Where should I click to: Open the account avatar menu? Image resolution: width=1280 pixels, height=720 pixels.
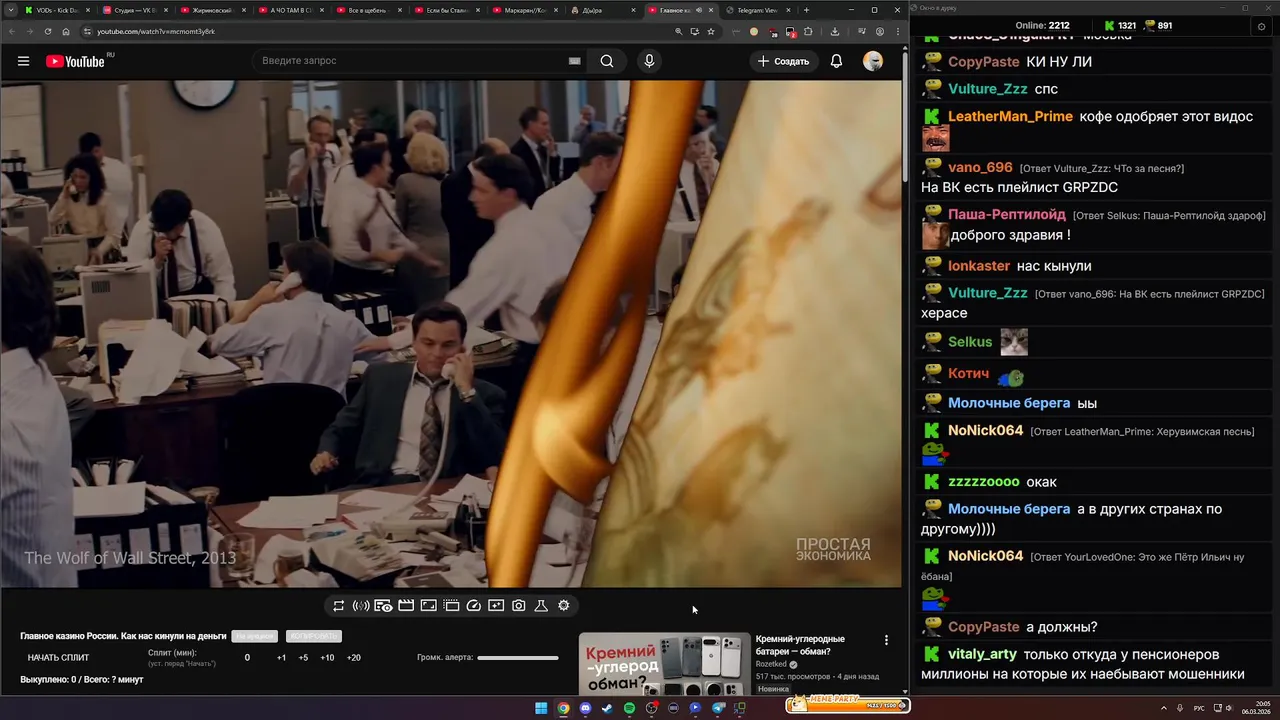coord(873,61)
